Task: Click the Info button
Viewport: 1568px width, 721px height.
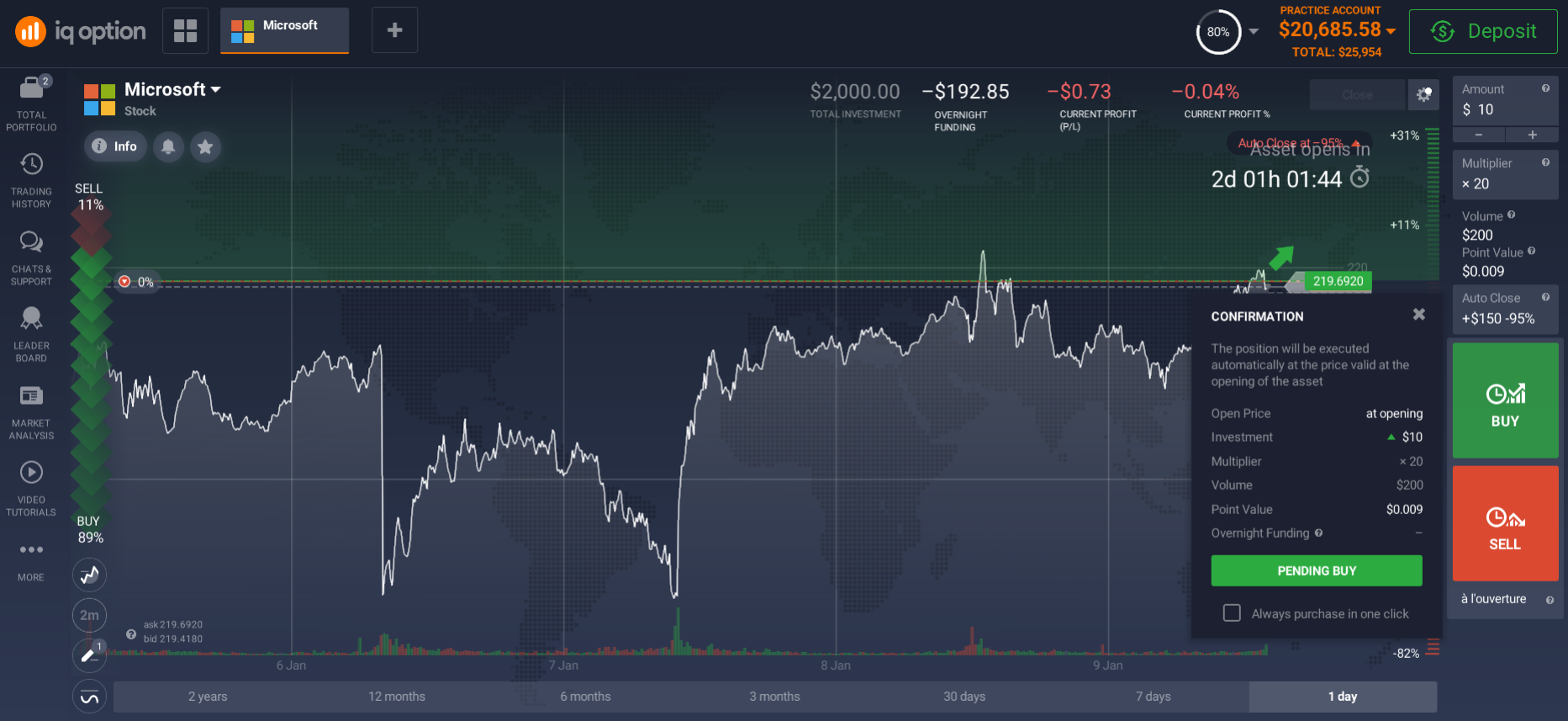Action: pyautogui.click(x=115, y=146)
